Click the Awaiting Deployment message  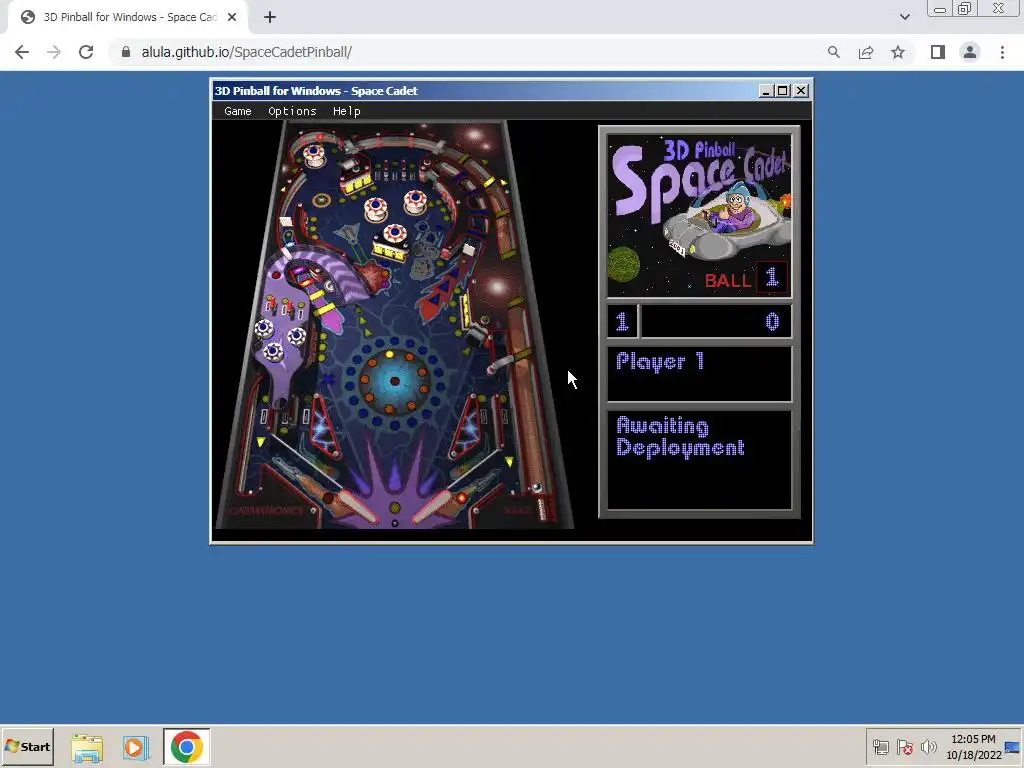pos(680,437)
